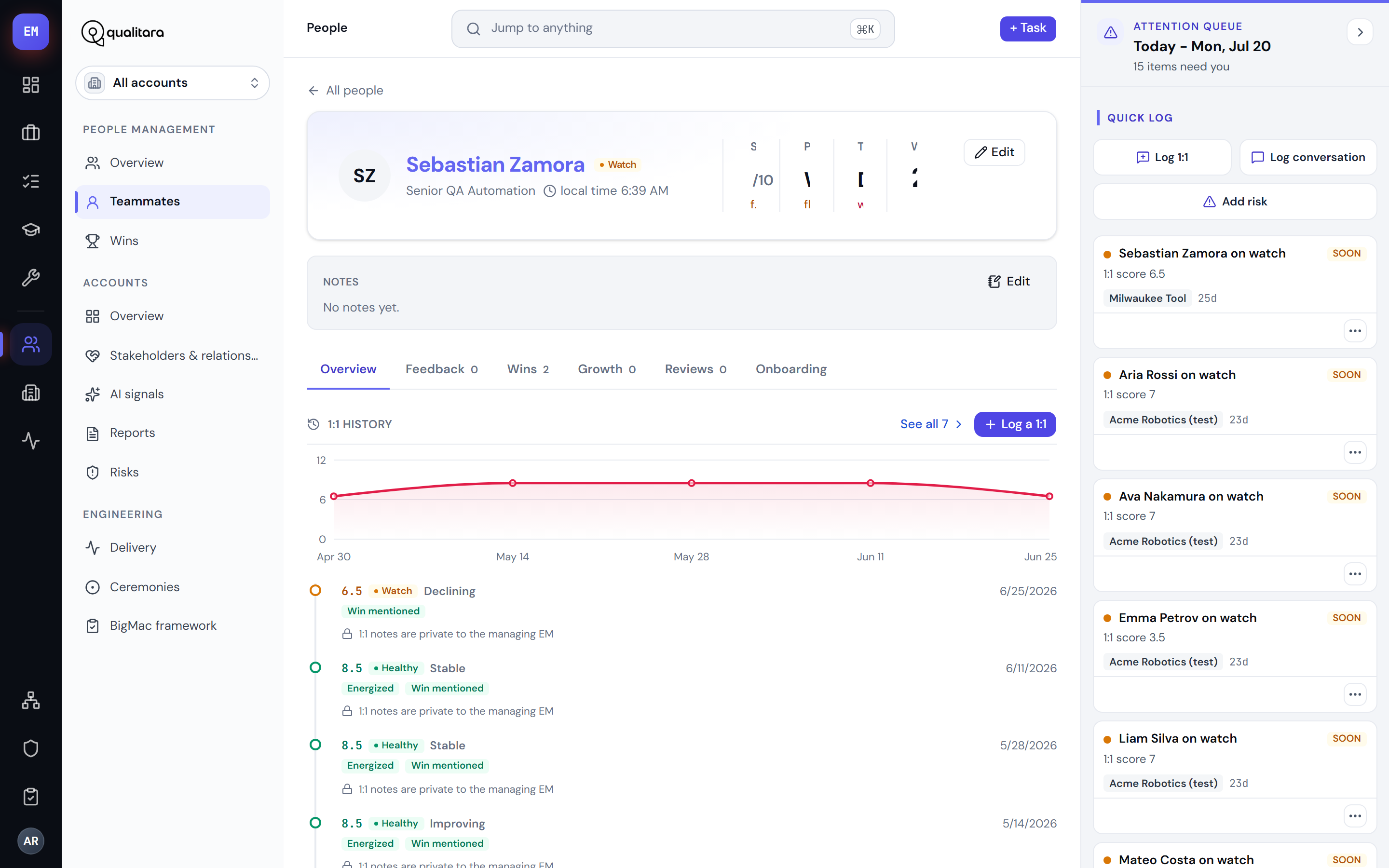Switch to the Overview tab
The image size is (1389, 868).
[348, 369]
